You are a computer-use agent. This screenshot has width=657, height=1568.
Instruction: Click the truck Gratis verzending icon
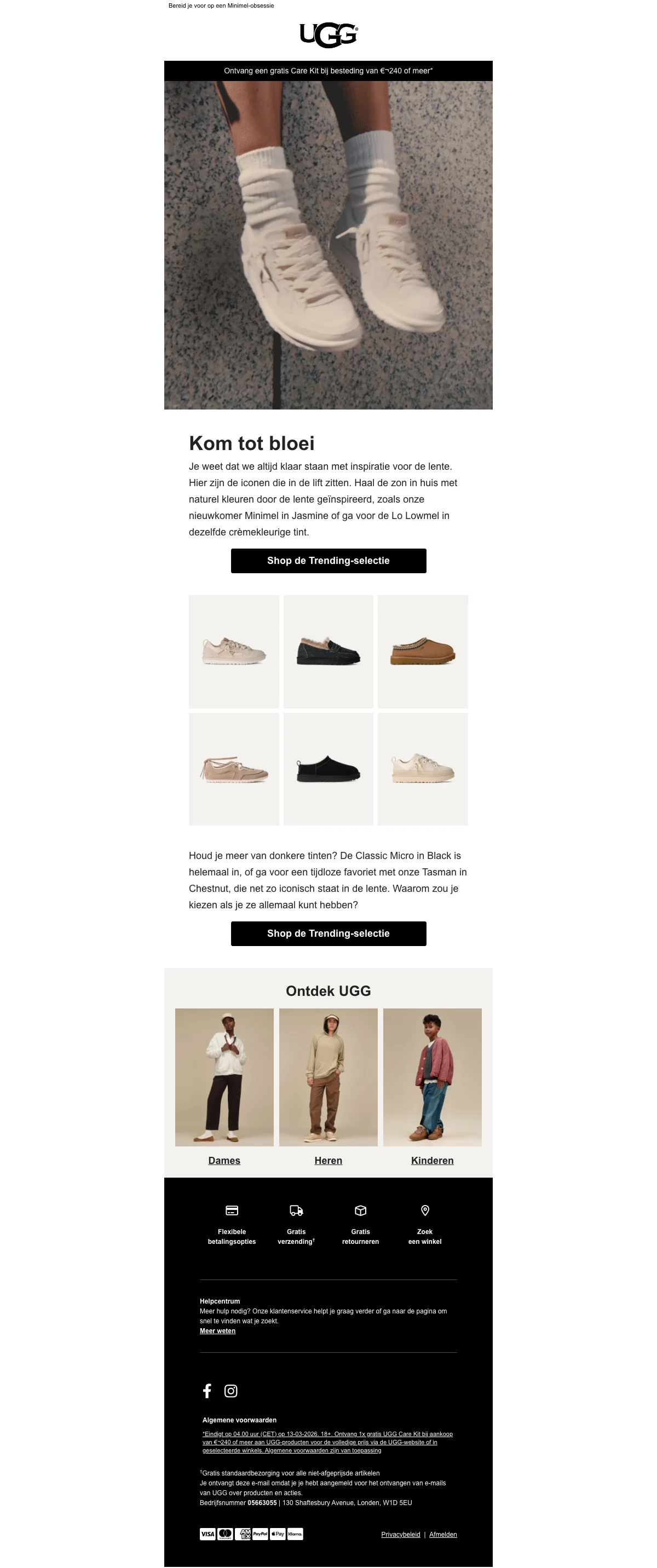tap(297, 1210)
